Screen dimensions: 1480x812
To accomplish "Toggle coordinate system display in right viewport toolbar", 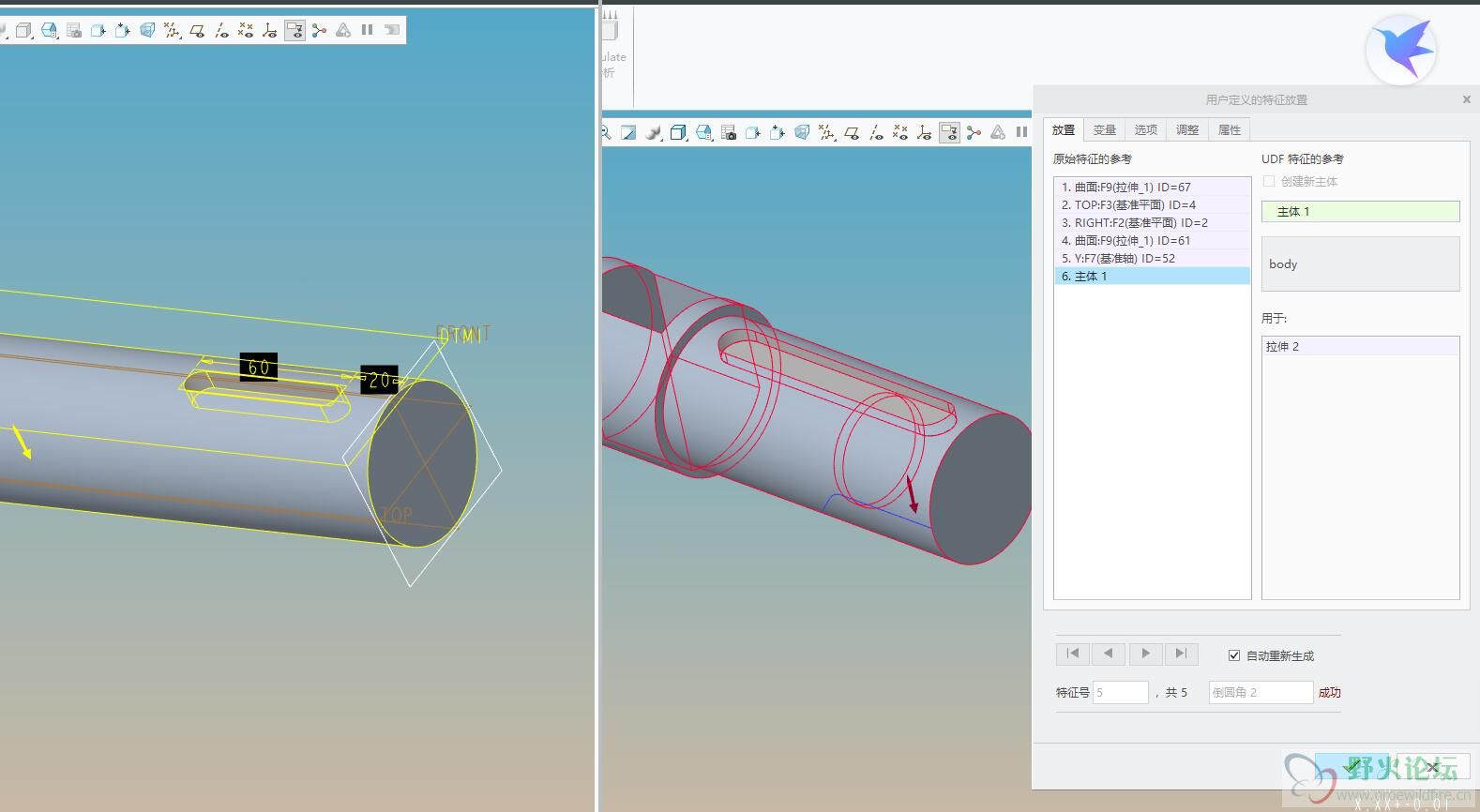I will 925,133.
